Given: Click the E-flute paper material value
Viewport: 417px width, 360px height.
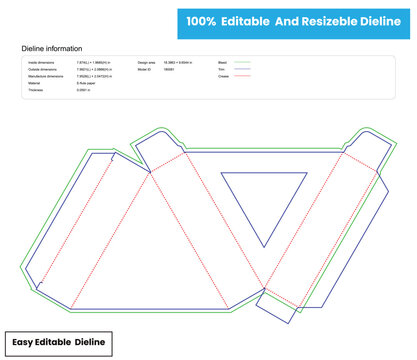Looking at the screenshot, I should pyautogui.click(x=86, y=83).
